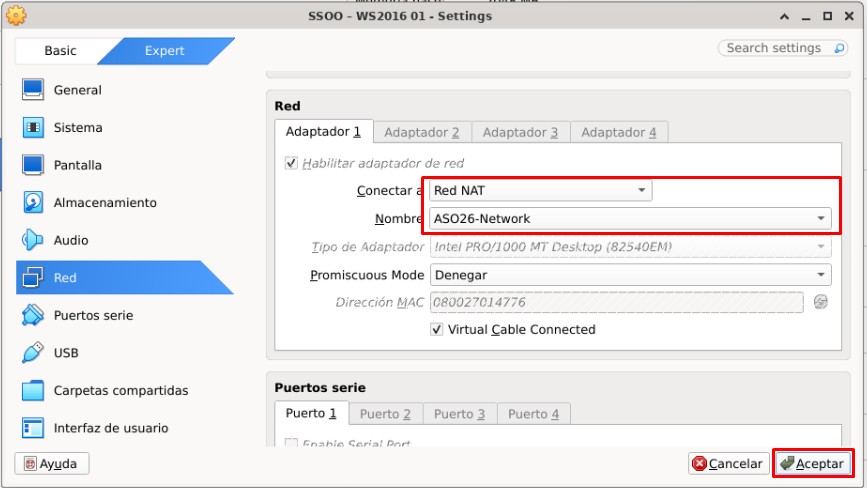Open the Promiscuous Mode Denegar dropdown

(x=630, y=275)
